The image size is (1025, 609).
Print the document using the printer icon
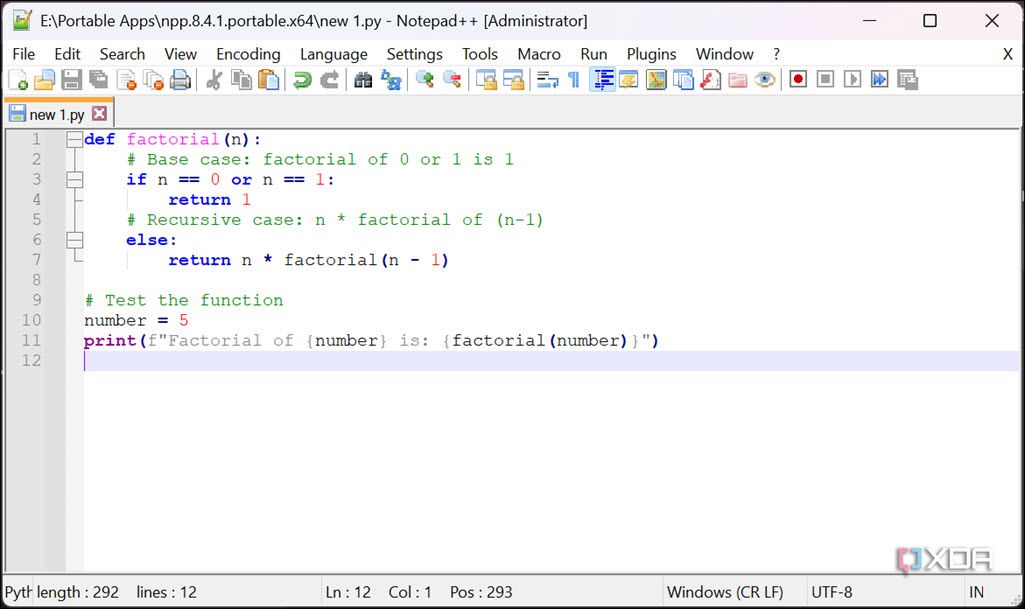pos(180,80)
